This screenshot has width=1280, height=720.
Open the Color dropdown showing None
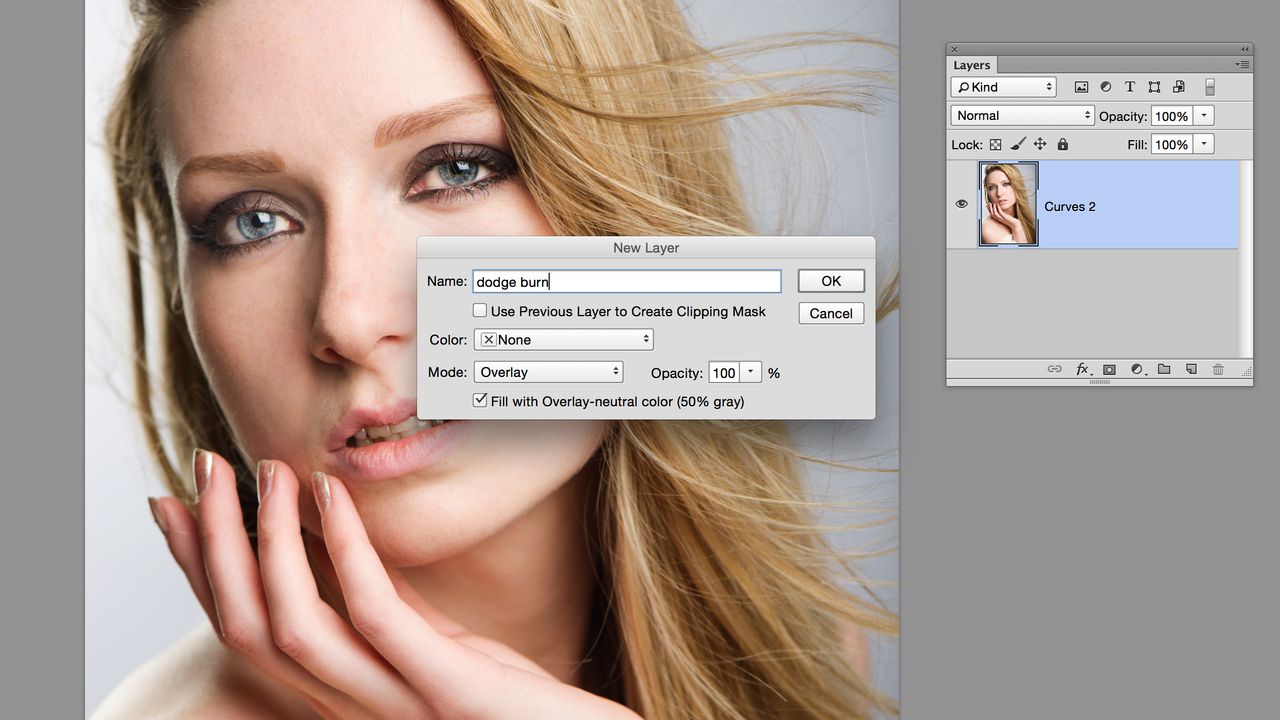click(x=564, y=340)
